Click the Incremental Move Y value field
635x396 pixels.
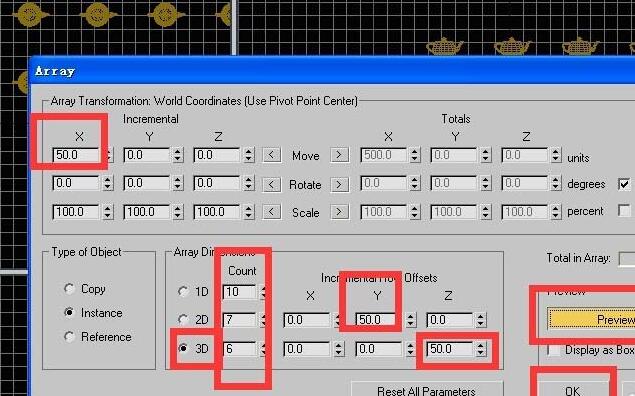click(147, 155)
